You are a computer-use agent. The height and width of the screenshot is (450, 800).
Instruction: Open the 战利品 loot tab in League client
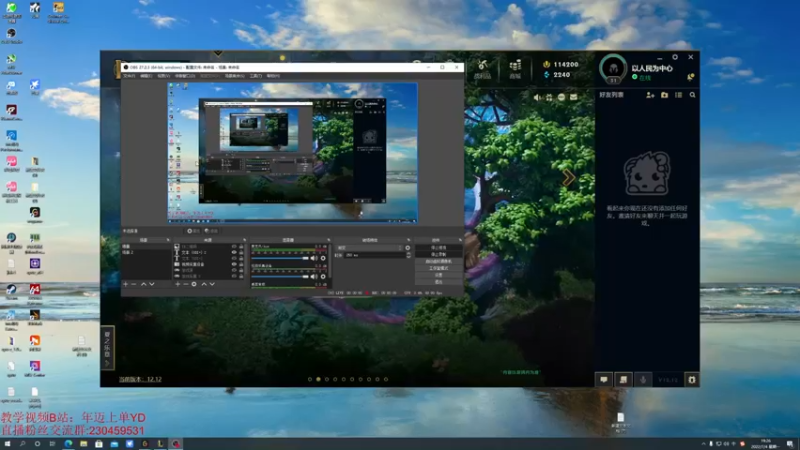482,69
